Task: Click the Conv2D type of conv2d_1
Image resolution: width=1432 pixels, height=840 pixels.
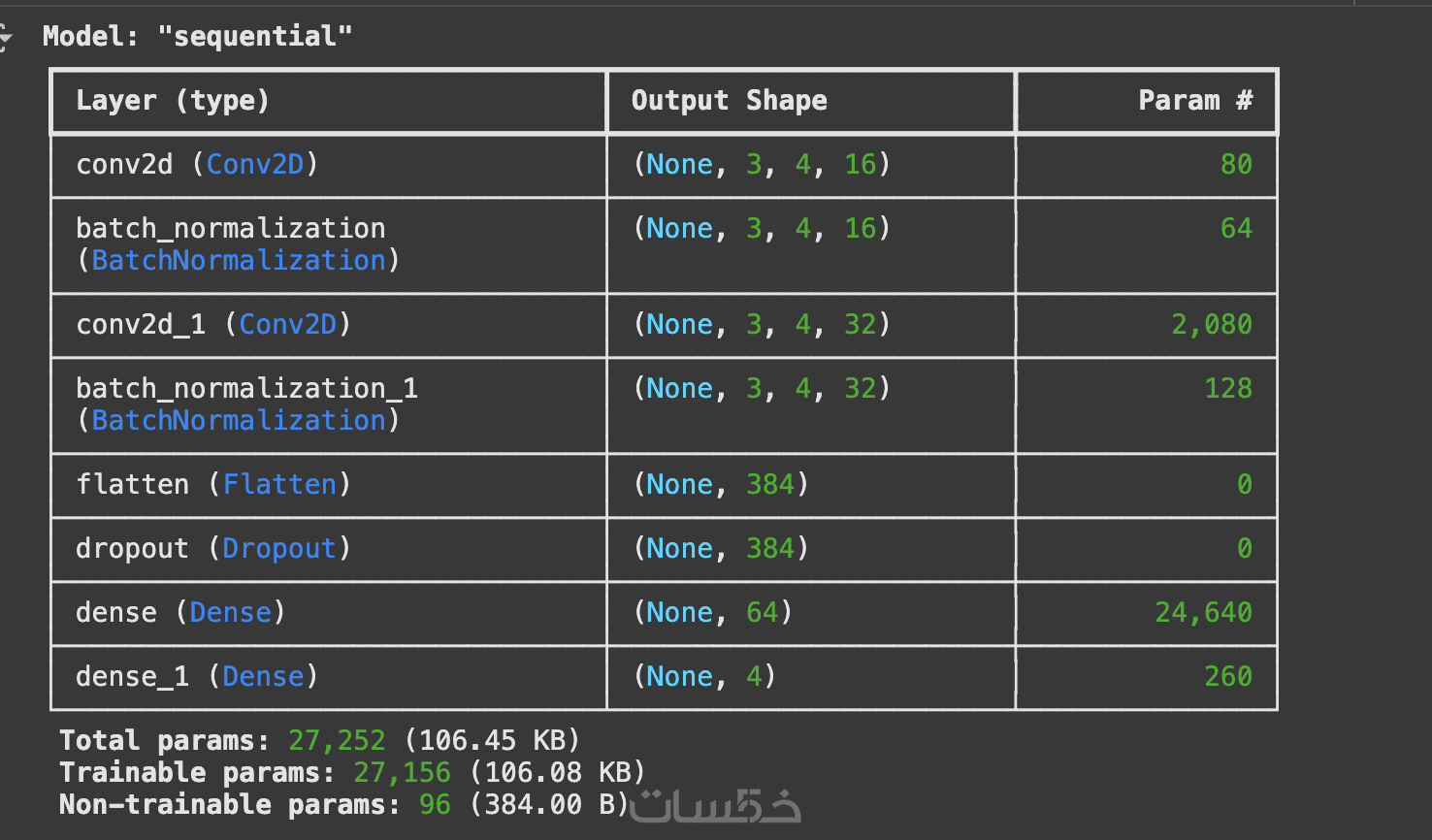Action: [287, 324]
